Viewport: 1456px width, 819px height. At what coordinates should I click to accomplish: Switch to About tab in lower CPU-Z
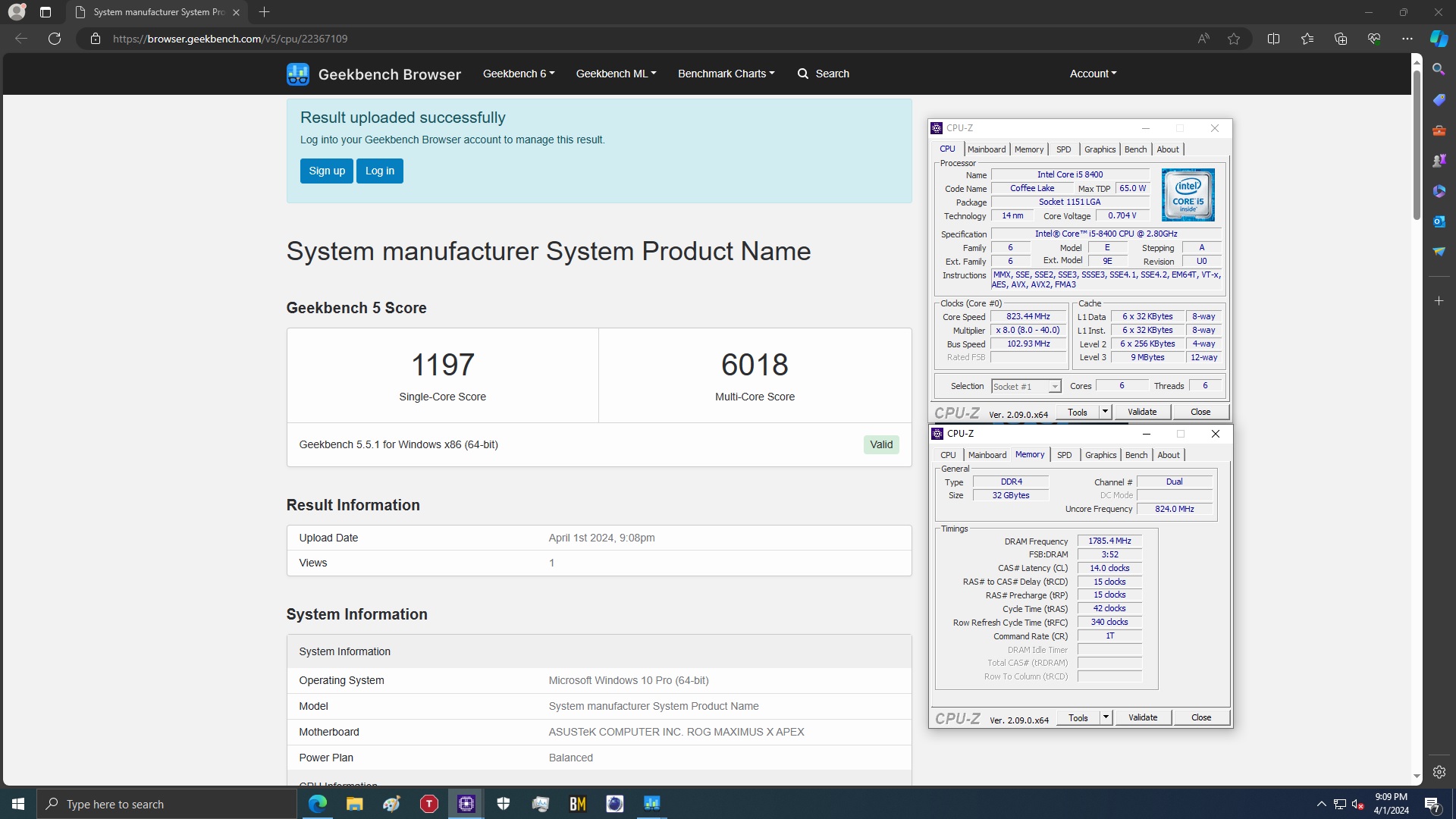coord(1169,455)
